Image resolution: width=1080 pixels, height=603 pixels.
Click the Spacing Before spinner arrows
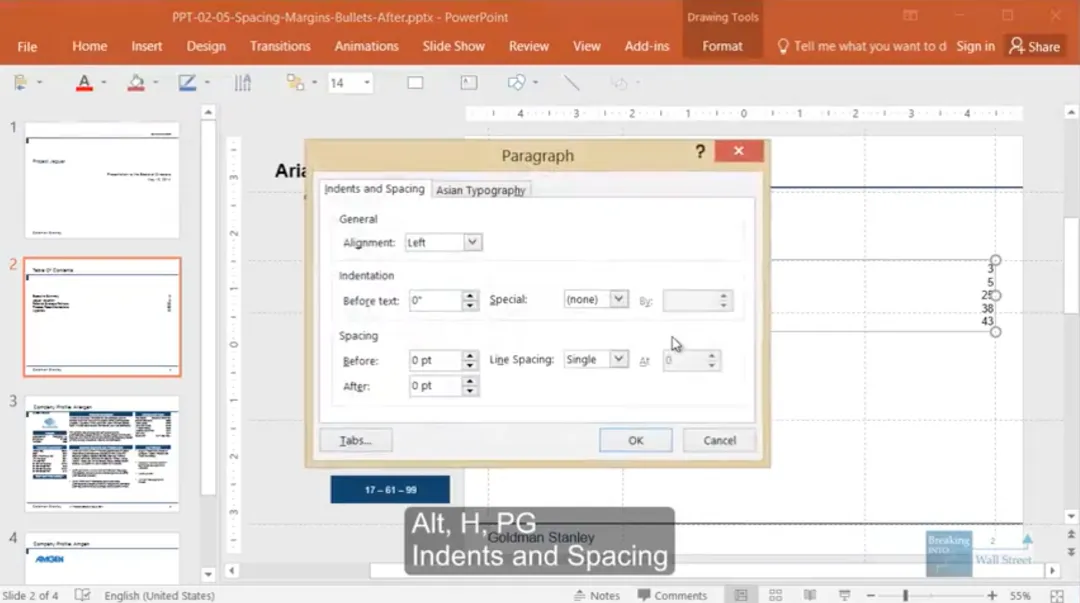click(470, 360)
